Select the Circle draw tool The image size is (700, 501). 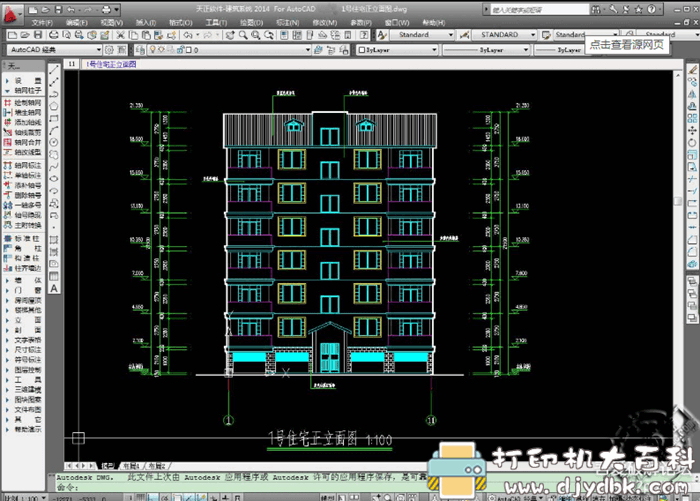[54, 142]
